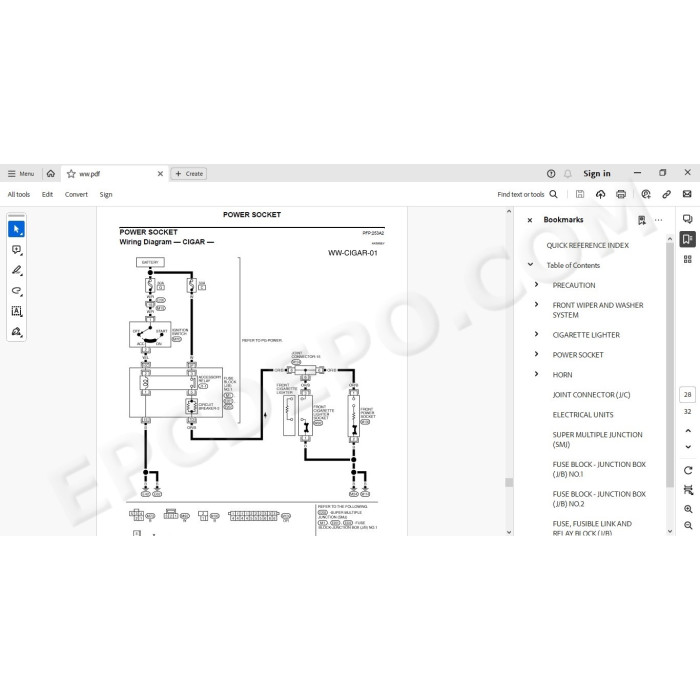Select the Highlight pen tool
Image resolution: width=700 pixels, height=700 pixels.
coord(17,271)
